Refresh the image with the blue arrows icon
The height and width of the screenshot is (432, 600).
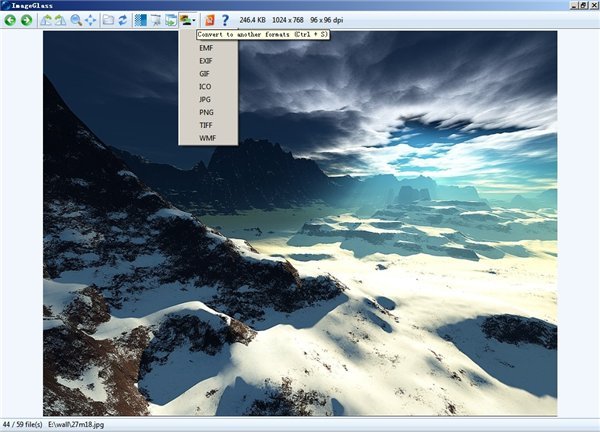[x=122, y=20]
